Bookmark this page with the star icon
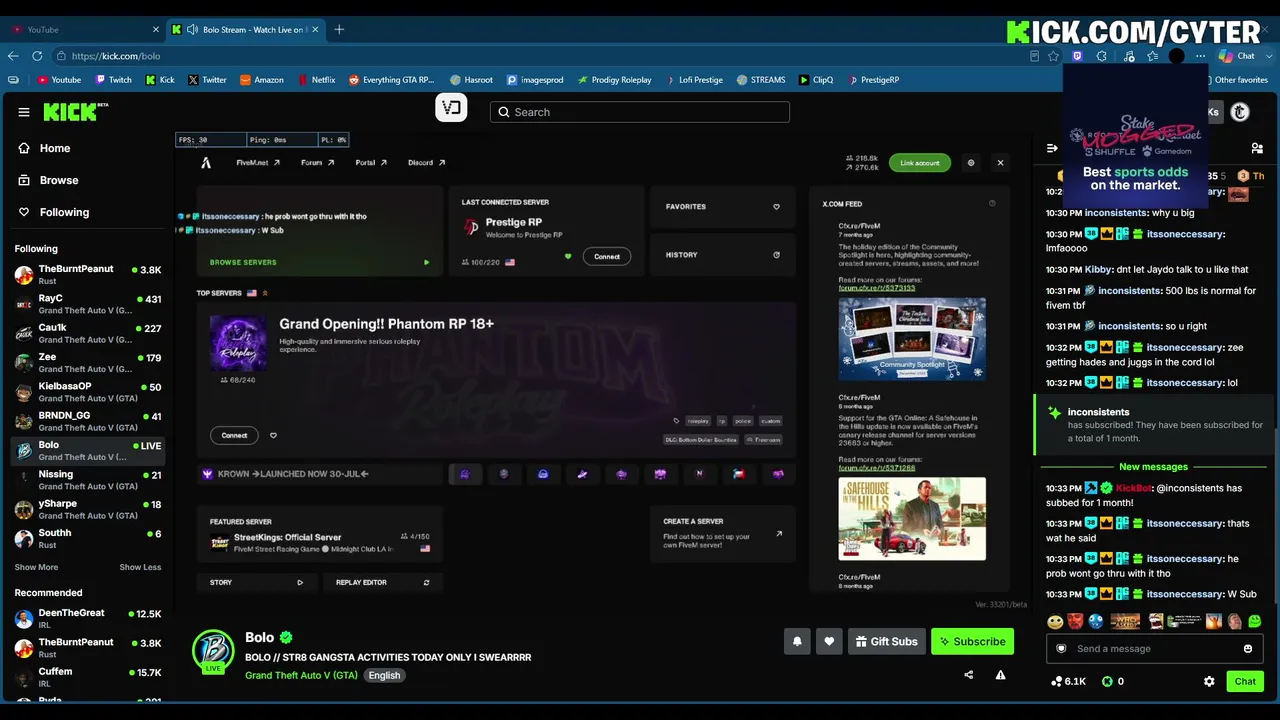Image resolution: width=1280 pixels, height=720 pixels. click(1053, 56)
